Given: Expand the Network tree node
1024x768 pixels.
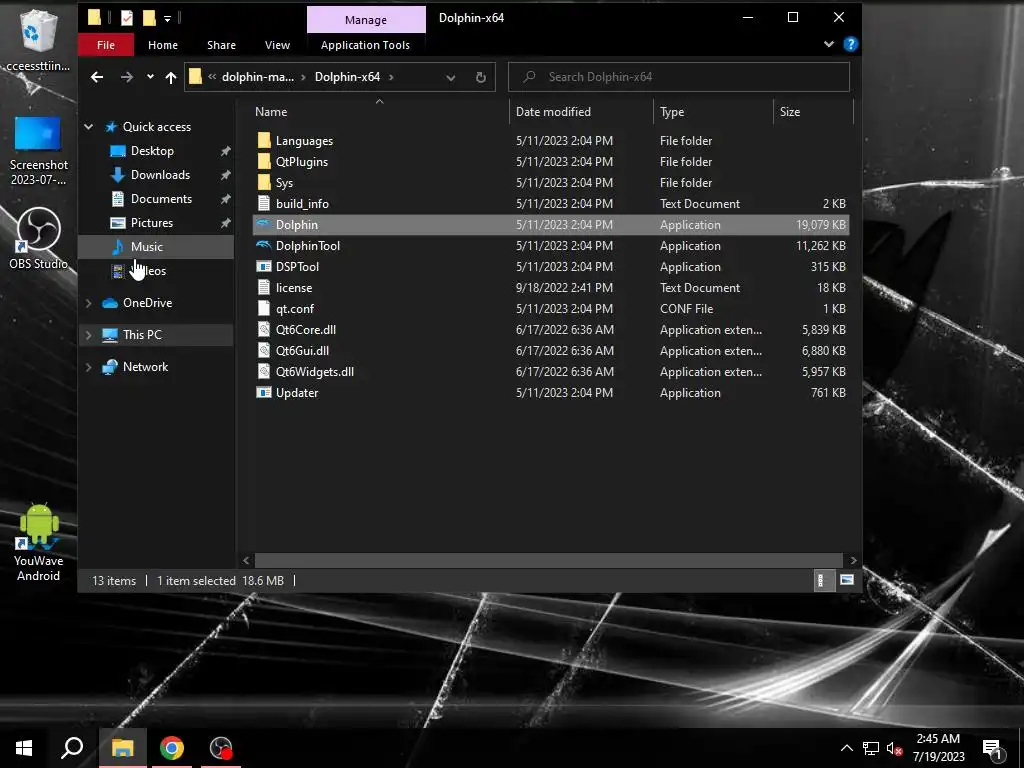Looking at the screenshot, I should click(89, 366).
